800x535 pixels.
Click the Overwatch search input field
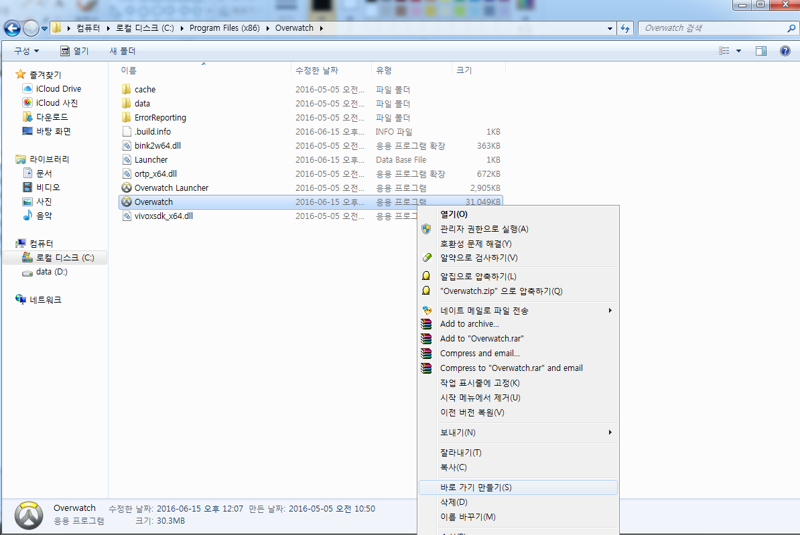click(x=712, y=29)
